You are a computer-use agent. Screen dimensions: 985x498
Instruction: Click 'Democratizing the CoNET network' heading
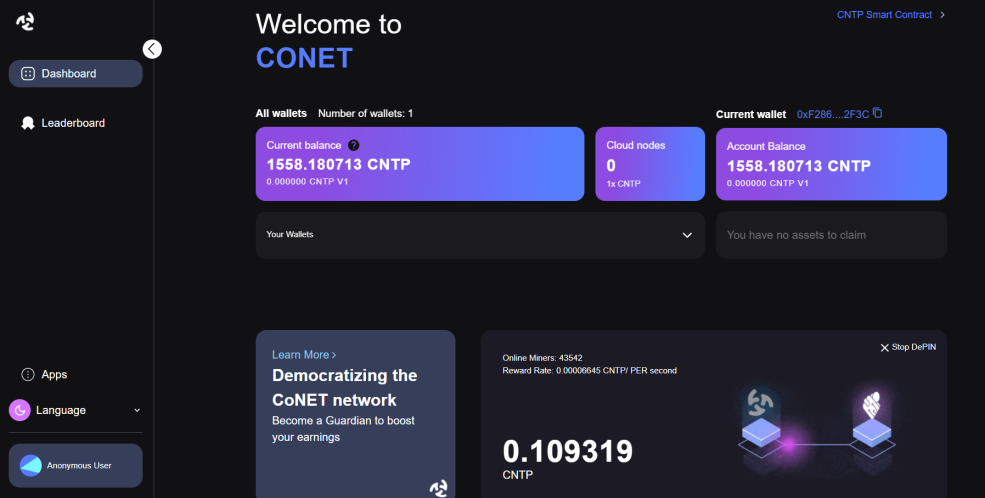point(344,387)
